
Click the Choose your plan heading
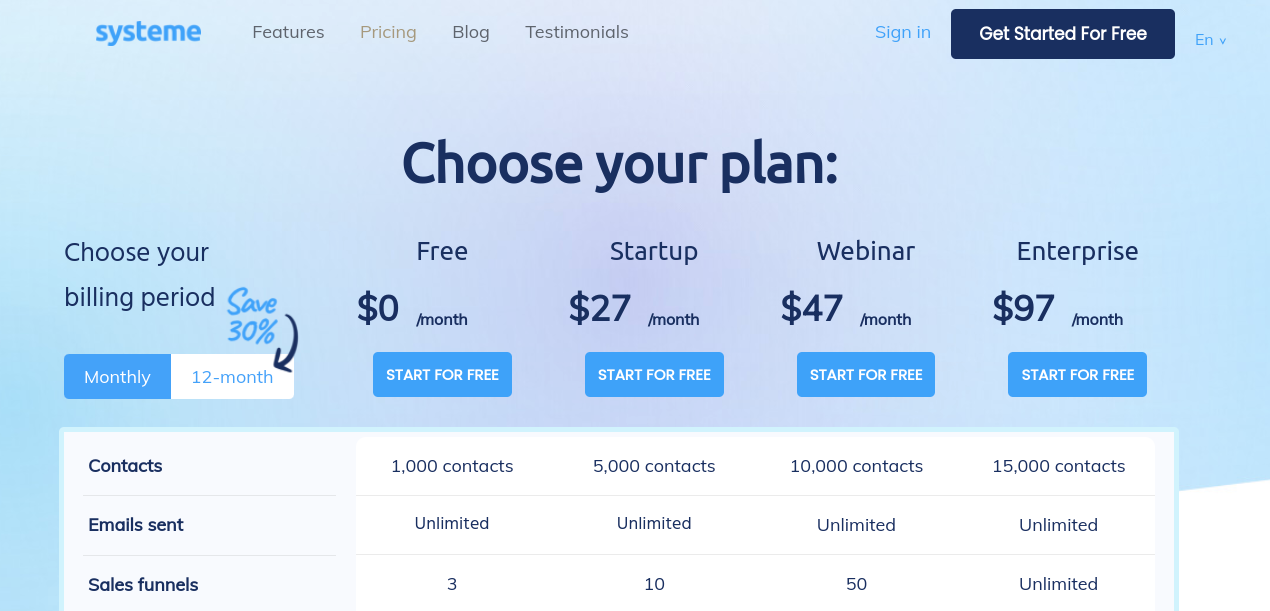point(620,163)
